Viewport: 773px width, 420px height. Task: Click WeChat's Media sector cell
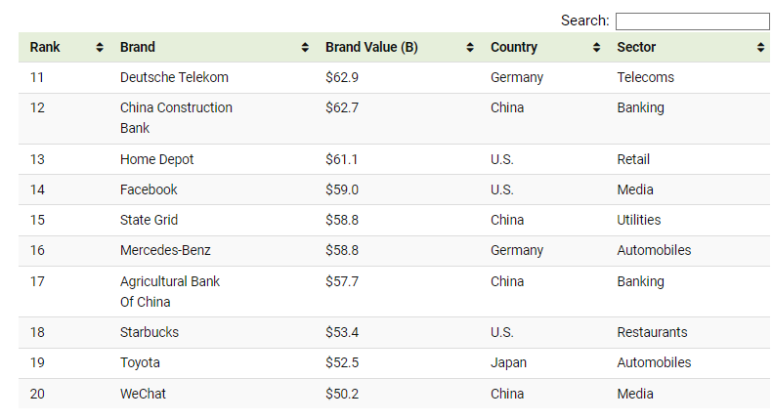(635, 394)
